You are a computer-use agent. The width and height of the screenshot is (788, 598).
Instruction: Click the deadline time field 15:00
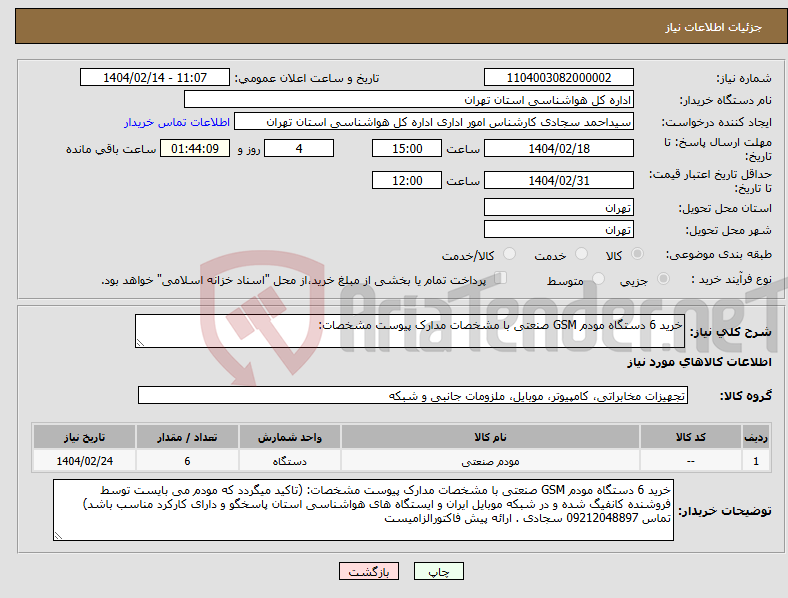(407, 148)
